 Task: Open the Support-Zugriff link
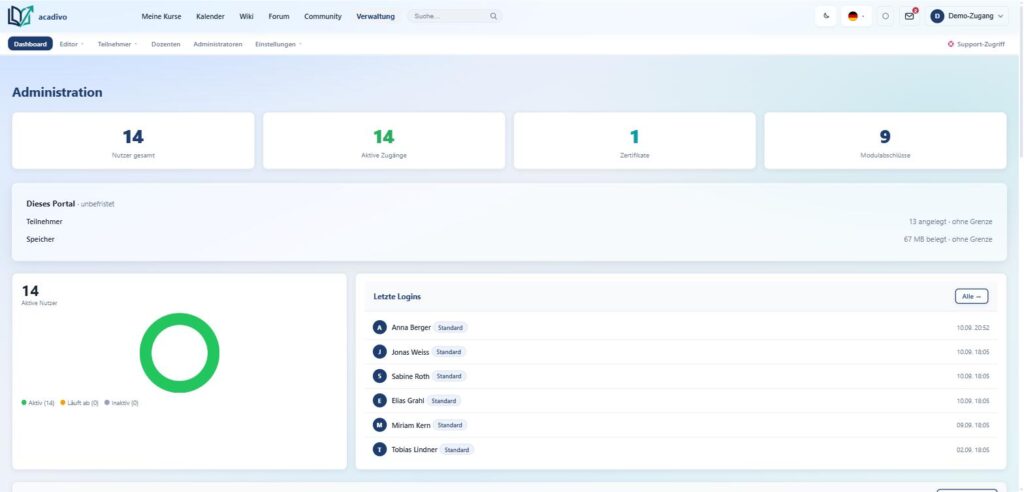click(x=976, y=44)
